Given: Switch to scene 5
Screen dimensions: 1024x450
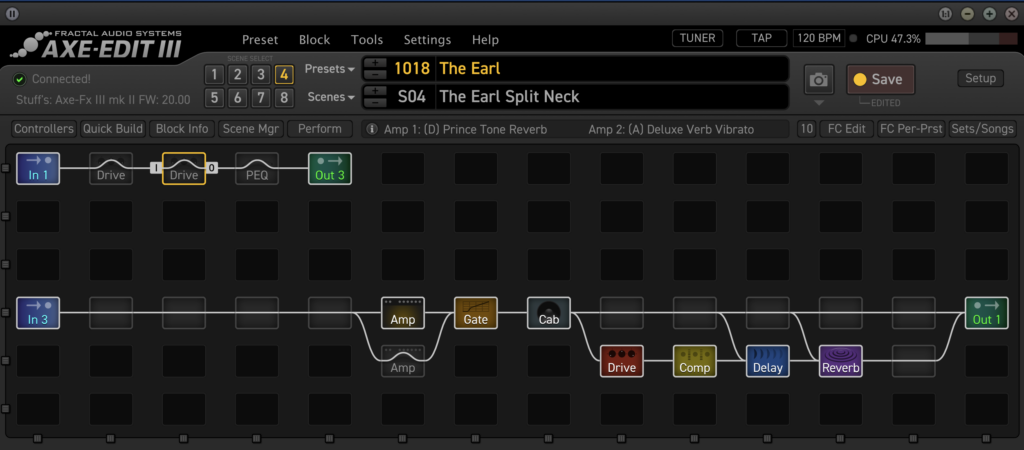Looking at the screenshot, I should tap(214, 98).
